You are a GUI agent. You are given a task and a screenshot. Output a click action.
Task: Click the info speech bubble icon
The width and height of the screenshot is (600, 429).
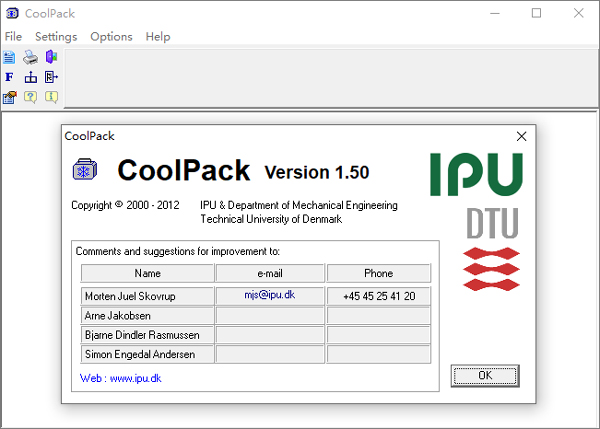click(x=51, y=97)
